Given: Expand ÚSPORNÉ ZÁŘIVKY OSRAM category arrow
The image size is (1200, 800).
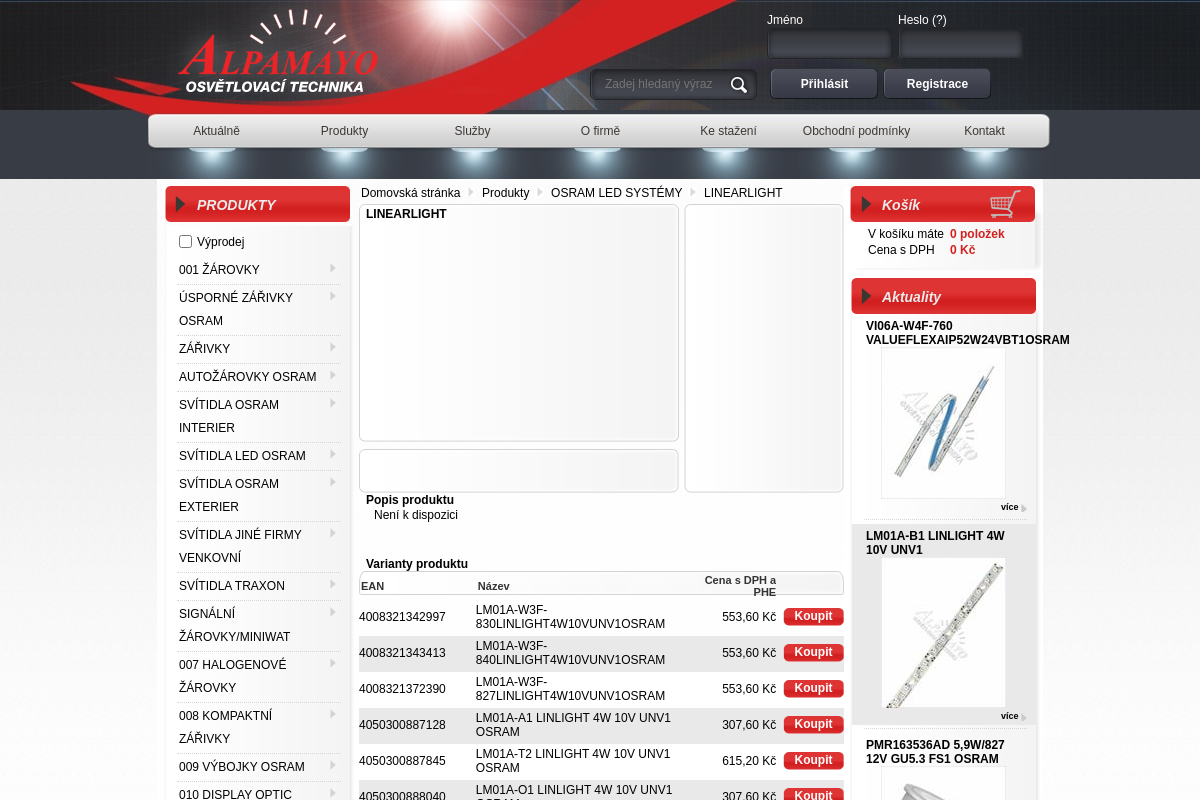Looking at the screenshot, I should pos(333,296).
